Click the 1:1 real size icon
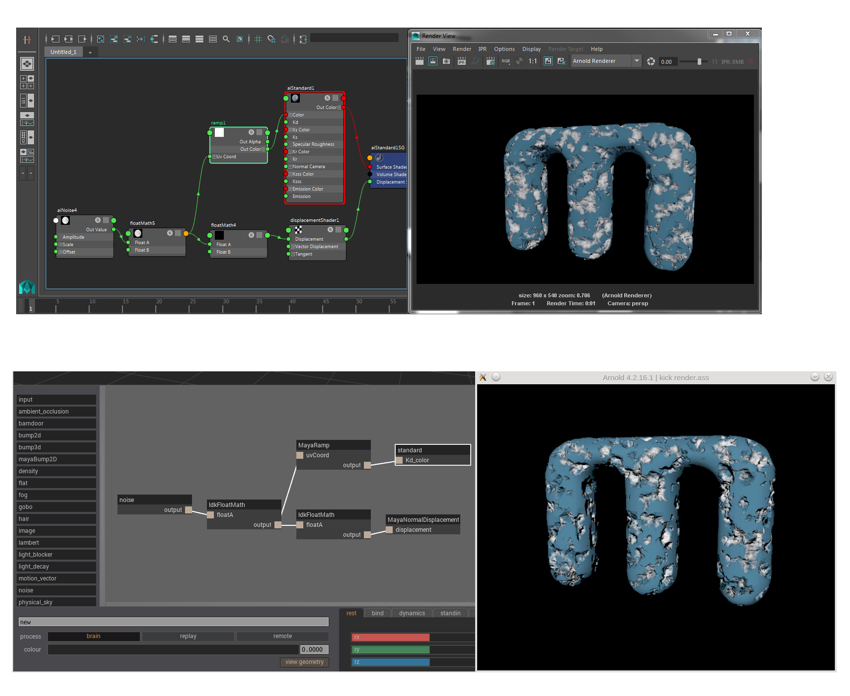This screenshot has height=696, width=850. click(x=532, y=61)
